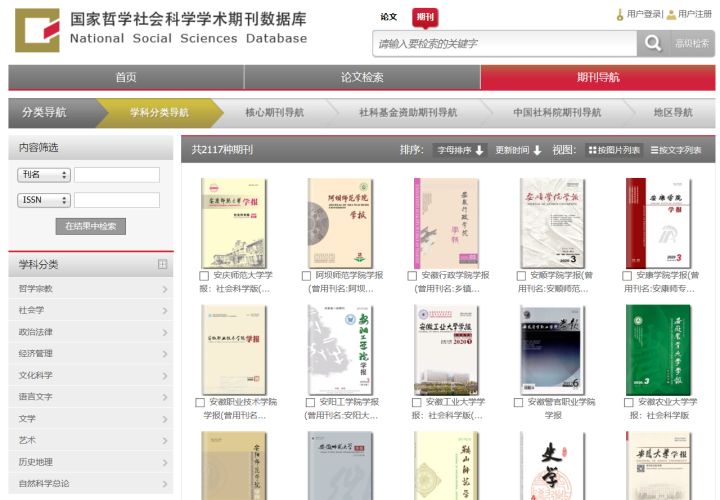The width and height of the screenshot is (720, 500).
Task: Open the 安康学院学报 cover thumbnail
Action: coord(658,223)
